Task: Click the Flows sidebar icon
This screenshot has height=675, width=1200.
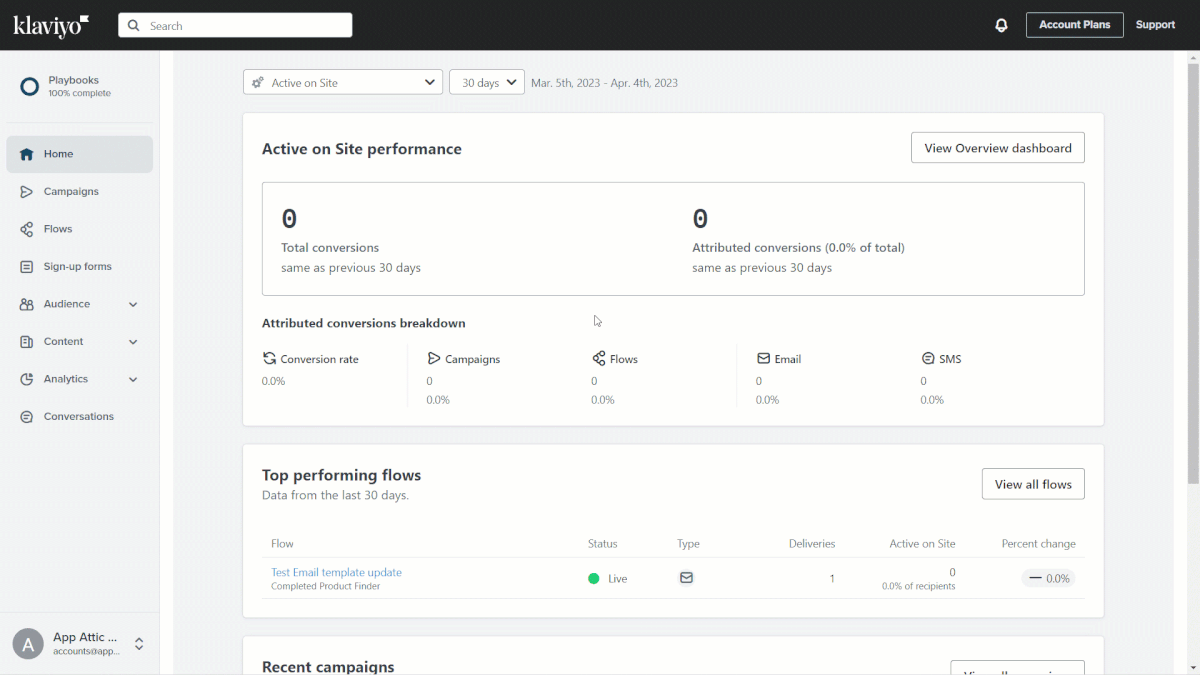Action: click(x=27, y=229)
